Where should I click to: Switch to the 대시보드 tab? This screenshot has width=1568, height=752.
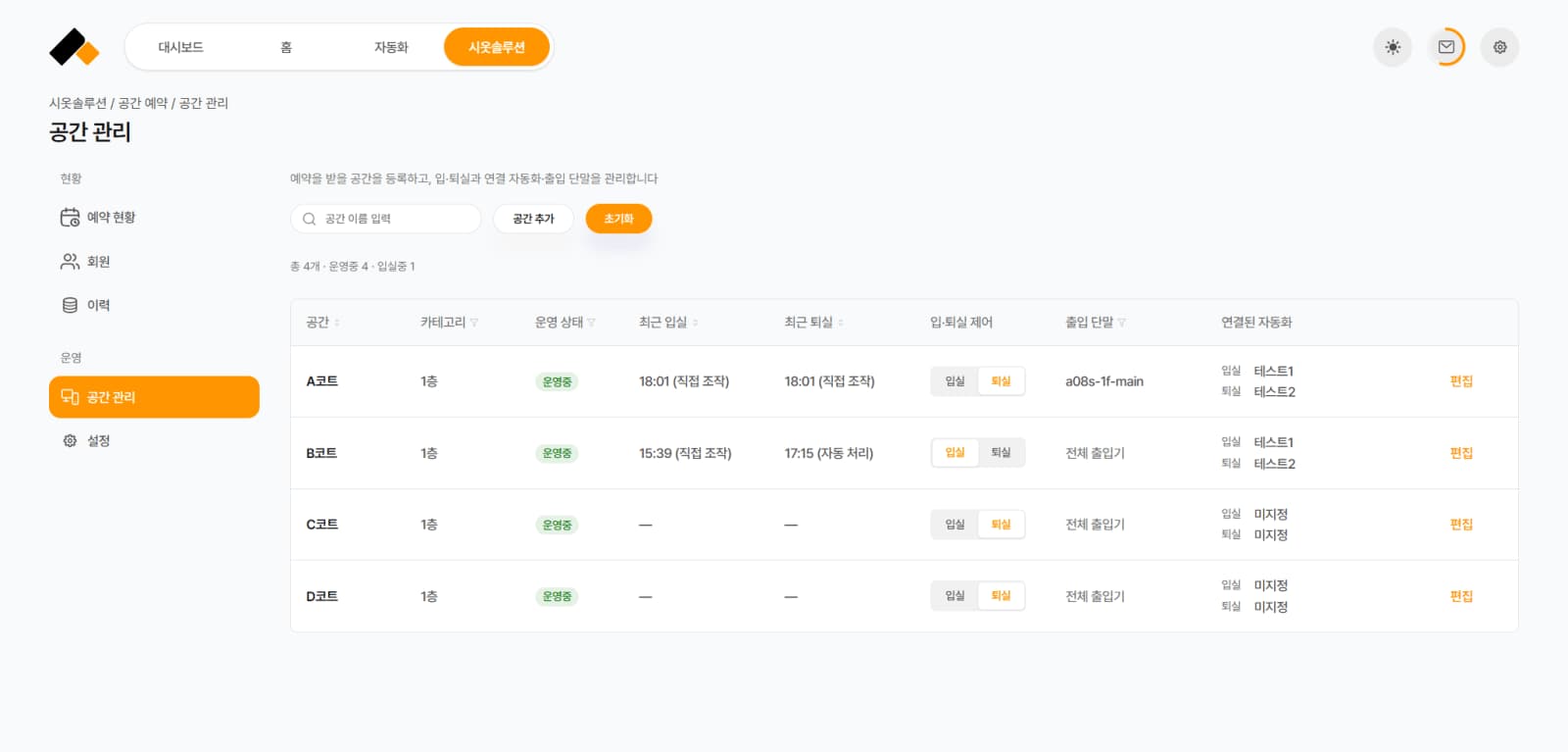181,47
